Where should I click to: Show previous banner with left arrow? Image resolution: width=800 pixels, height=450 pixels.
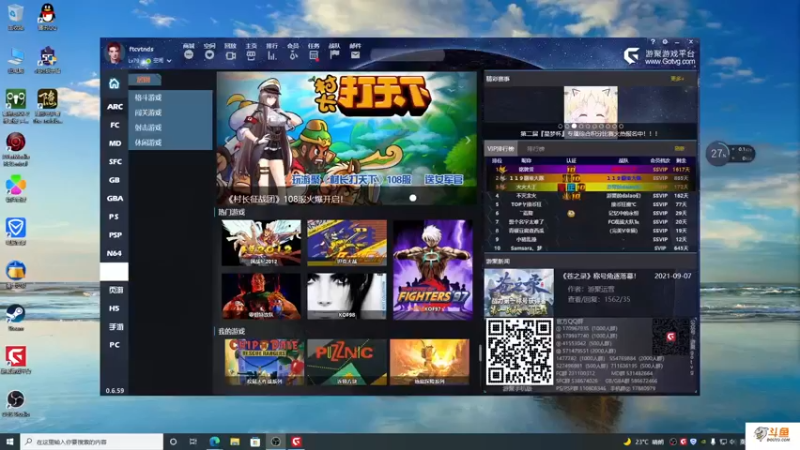point(227,140)
